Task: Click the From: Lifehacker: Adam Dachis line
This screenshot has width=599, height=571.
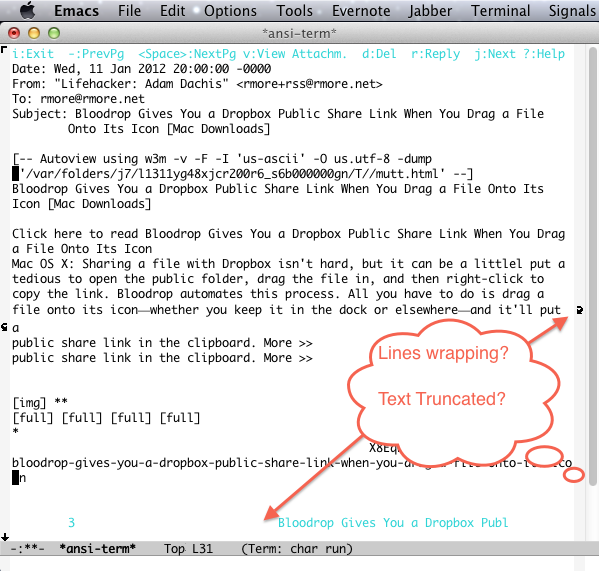Action: point(197,84)
